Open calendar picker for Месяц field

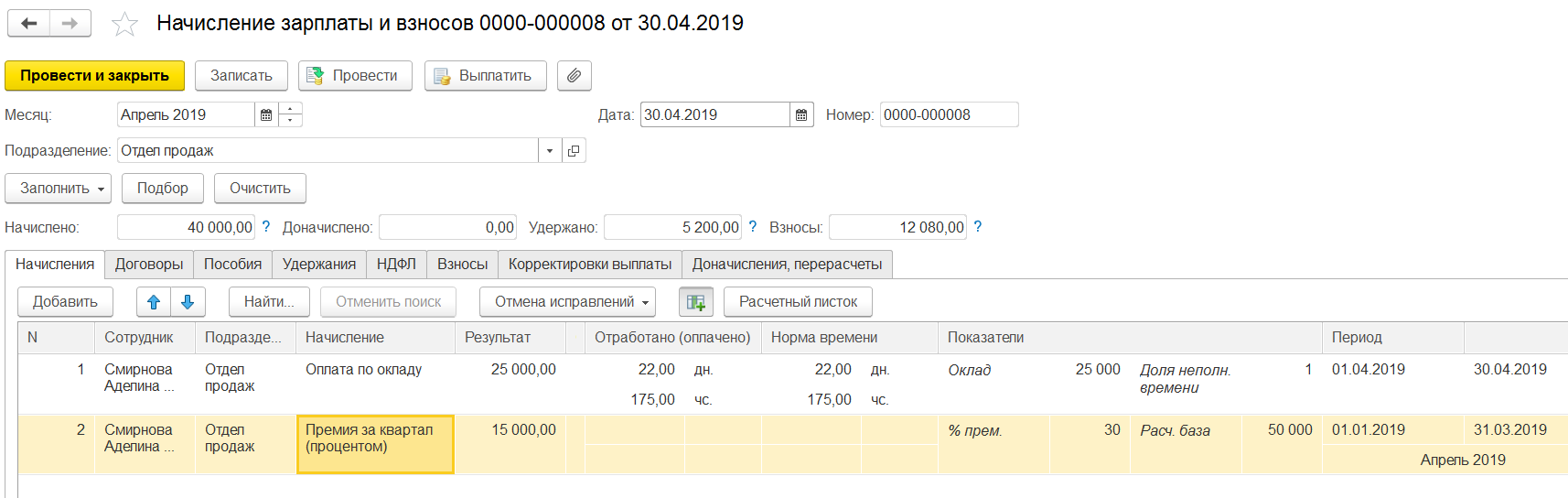click(x=266, y=114)
